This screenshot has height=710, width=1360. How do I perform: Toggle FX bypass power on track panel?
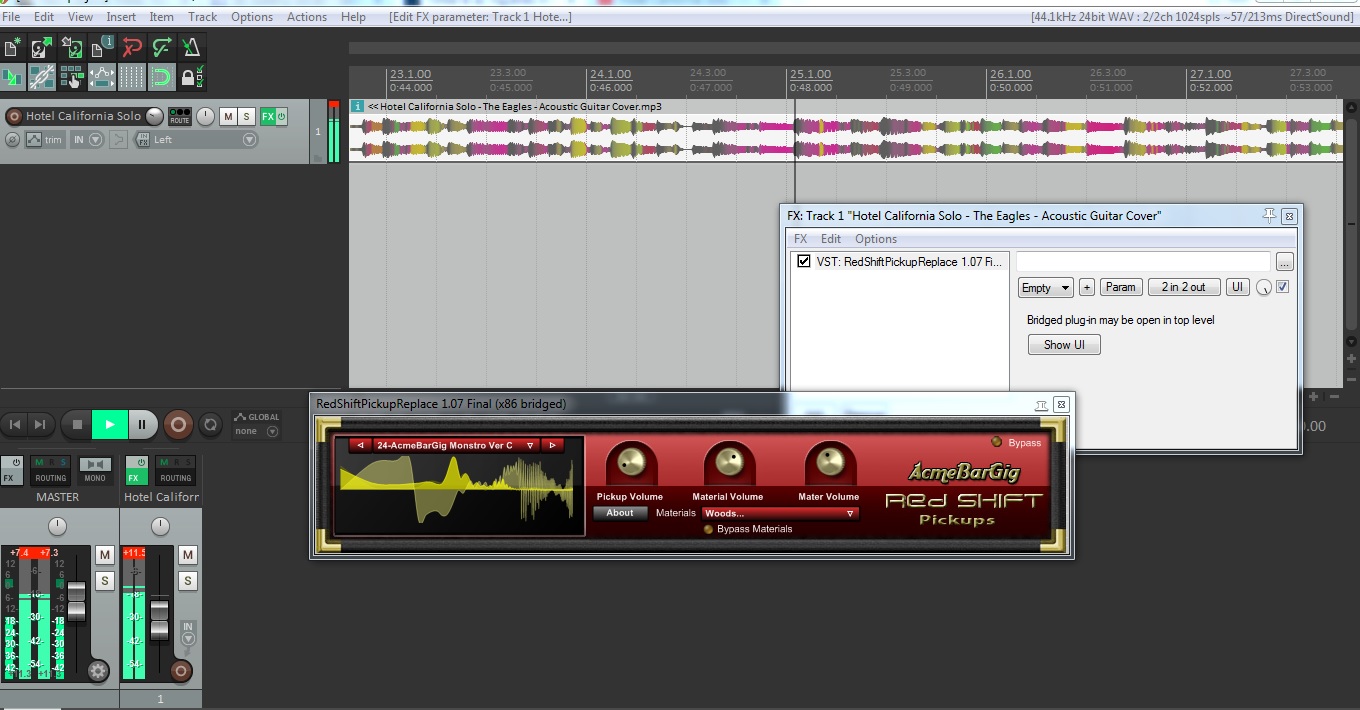[x=281, y=117]
